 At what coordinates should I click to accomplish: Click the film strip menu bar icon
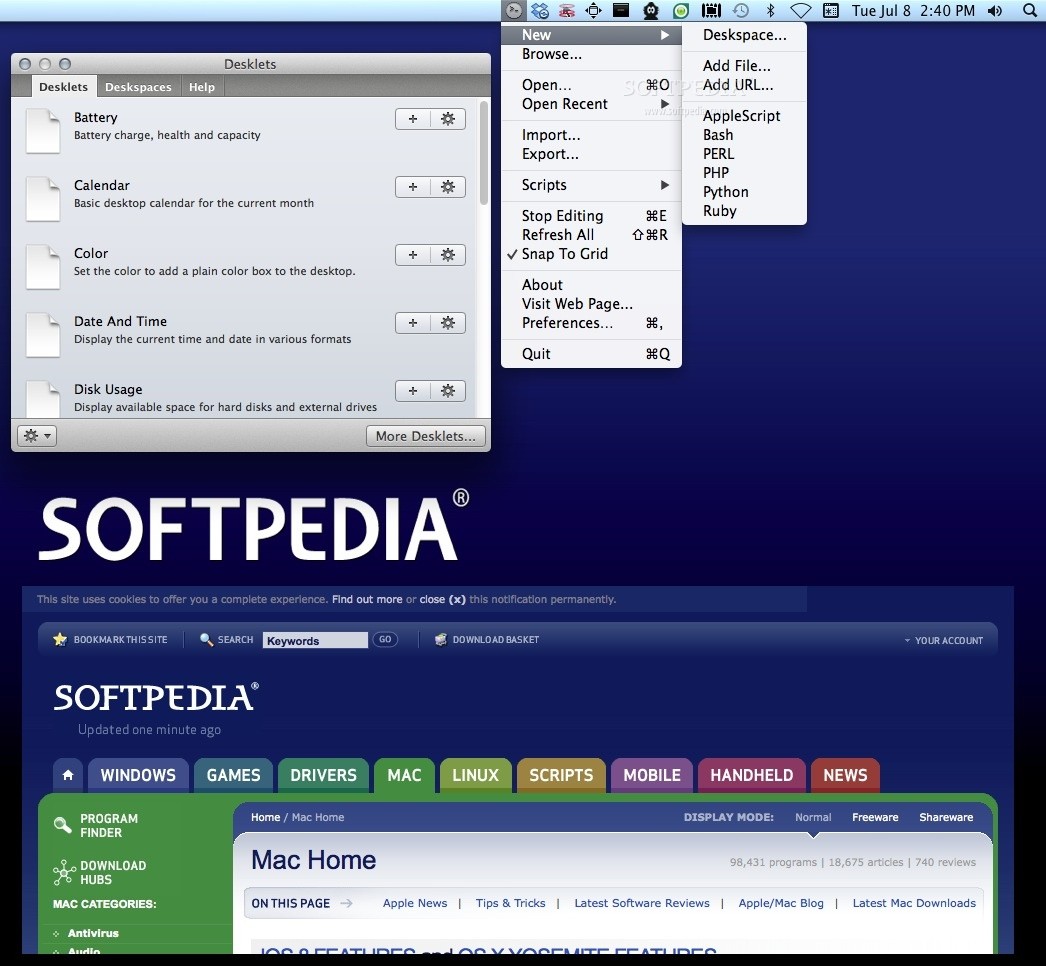coord(711,10)
